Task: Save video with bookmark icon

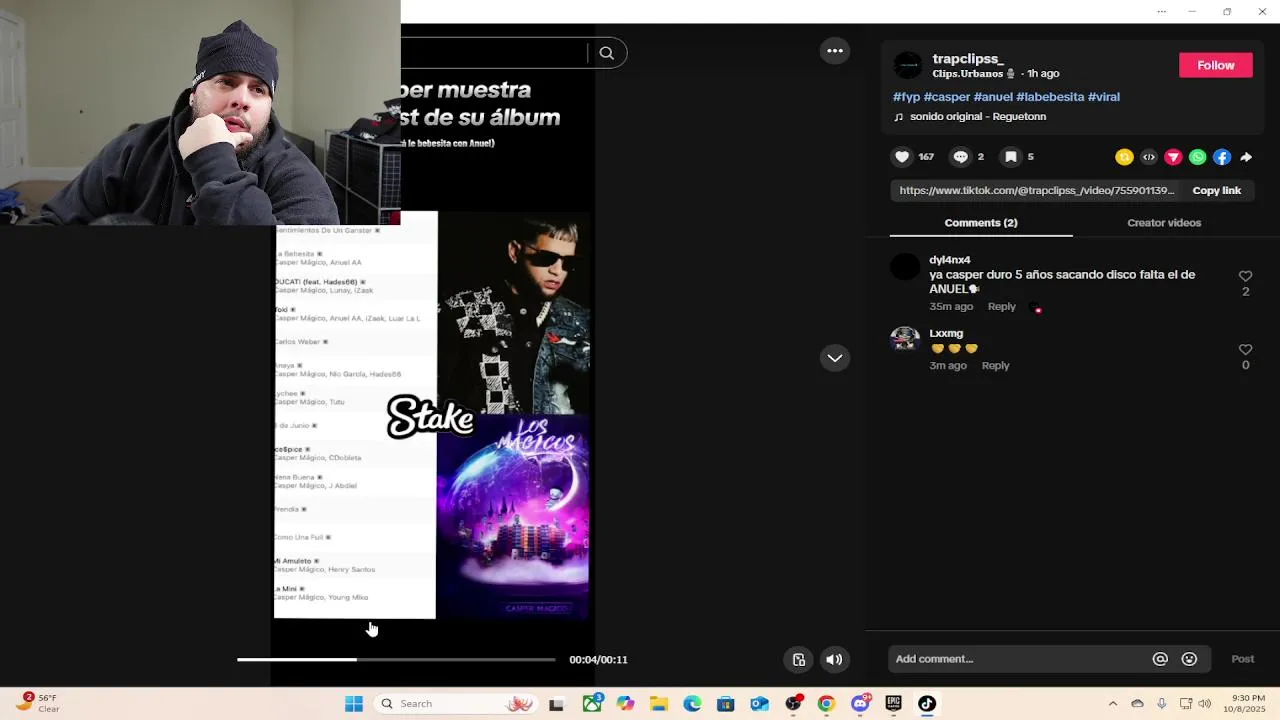Action: pos(1011,157)
